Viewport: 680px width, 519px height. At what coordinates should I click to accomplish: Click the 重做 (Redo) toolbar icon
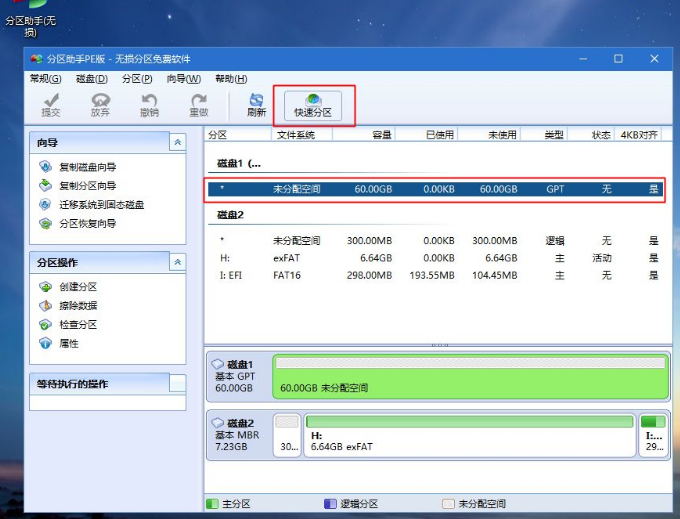[x=199, y=104]
